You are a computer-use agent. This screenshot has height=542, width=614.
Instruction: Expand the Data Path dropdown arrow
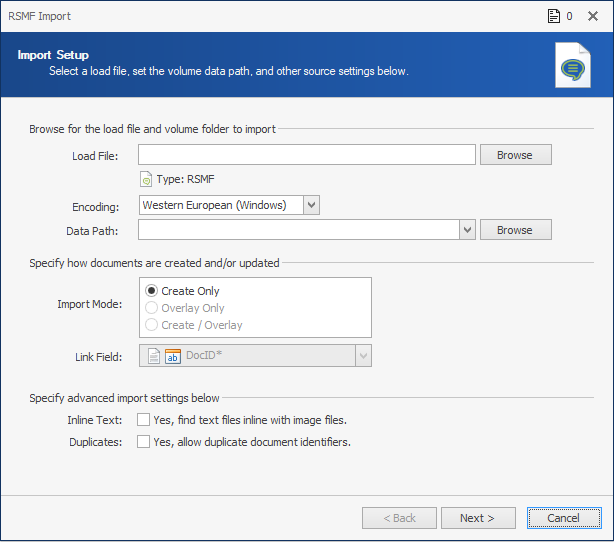pos(466,230)
